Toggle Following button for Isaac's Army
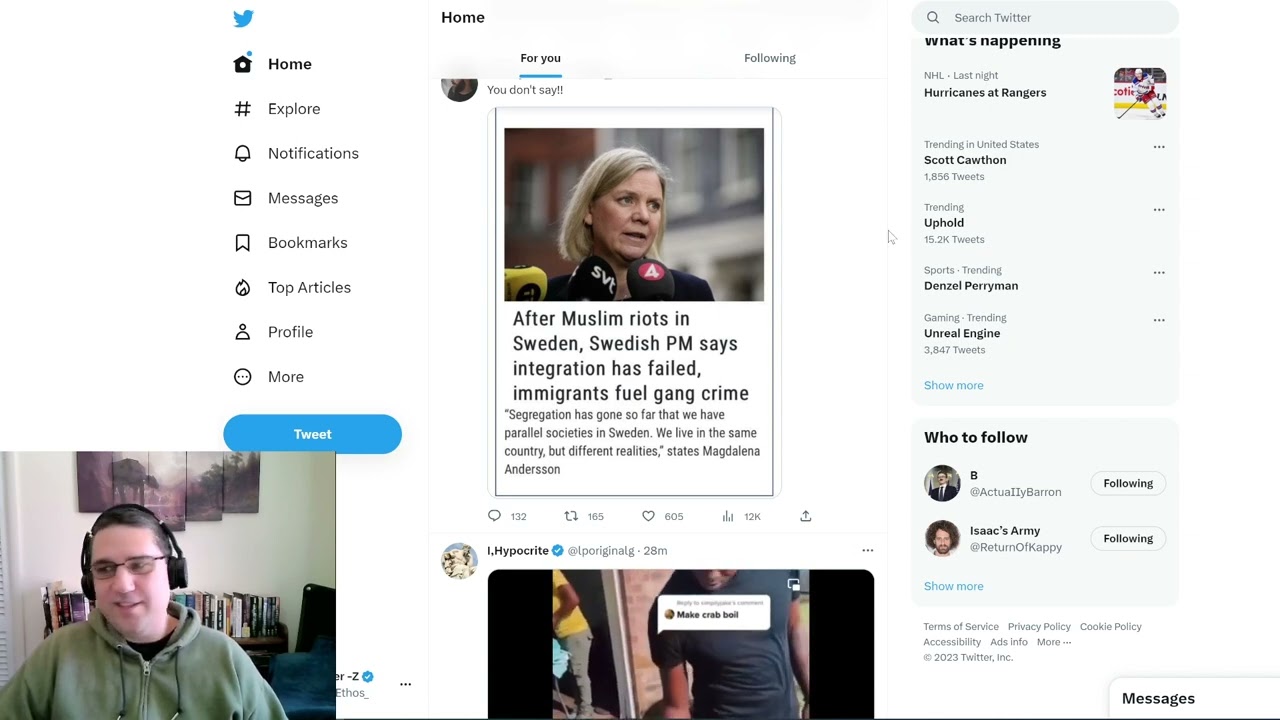 click(x=1127, y=538)
